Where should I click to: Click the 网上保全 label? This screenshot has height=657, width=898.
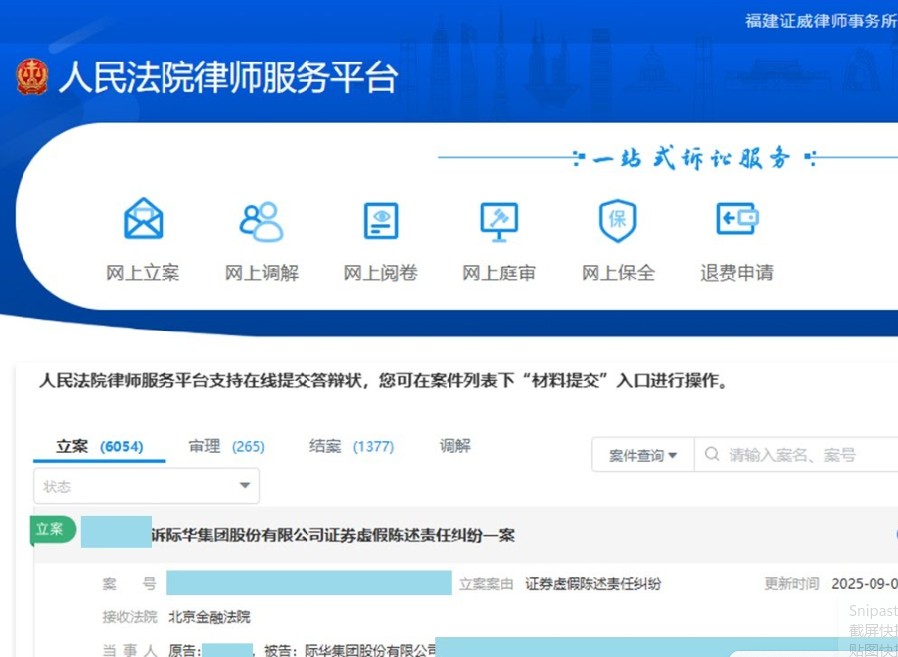tap(618, 273)
